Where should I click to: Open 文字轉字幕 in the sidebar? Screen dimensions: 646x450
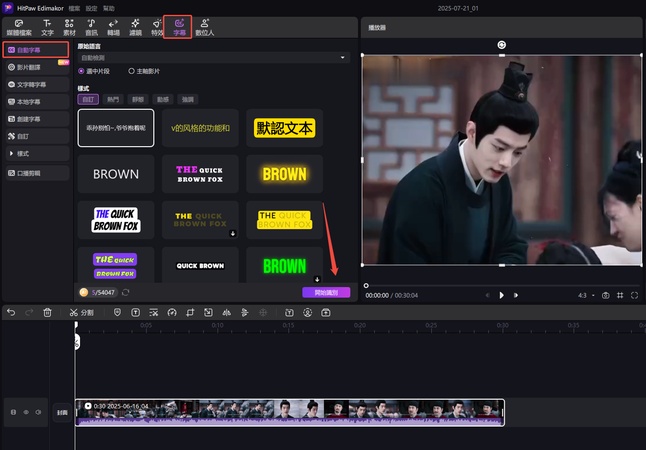(37, 84)
